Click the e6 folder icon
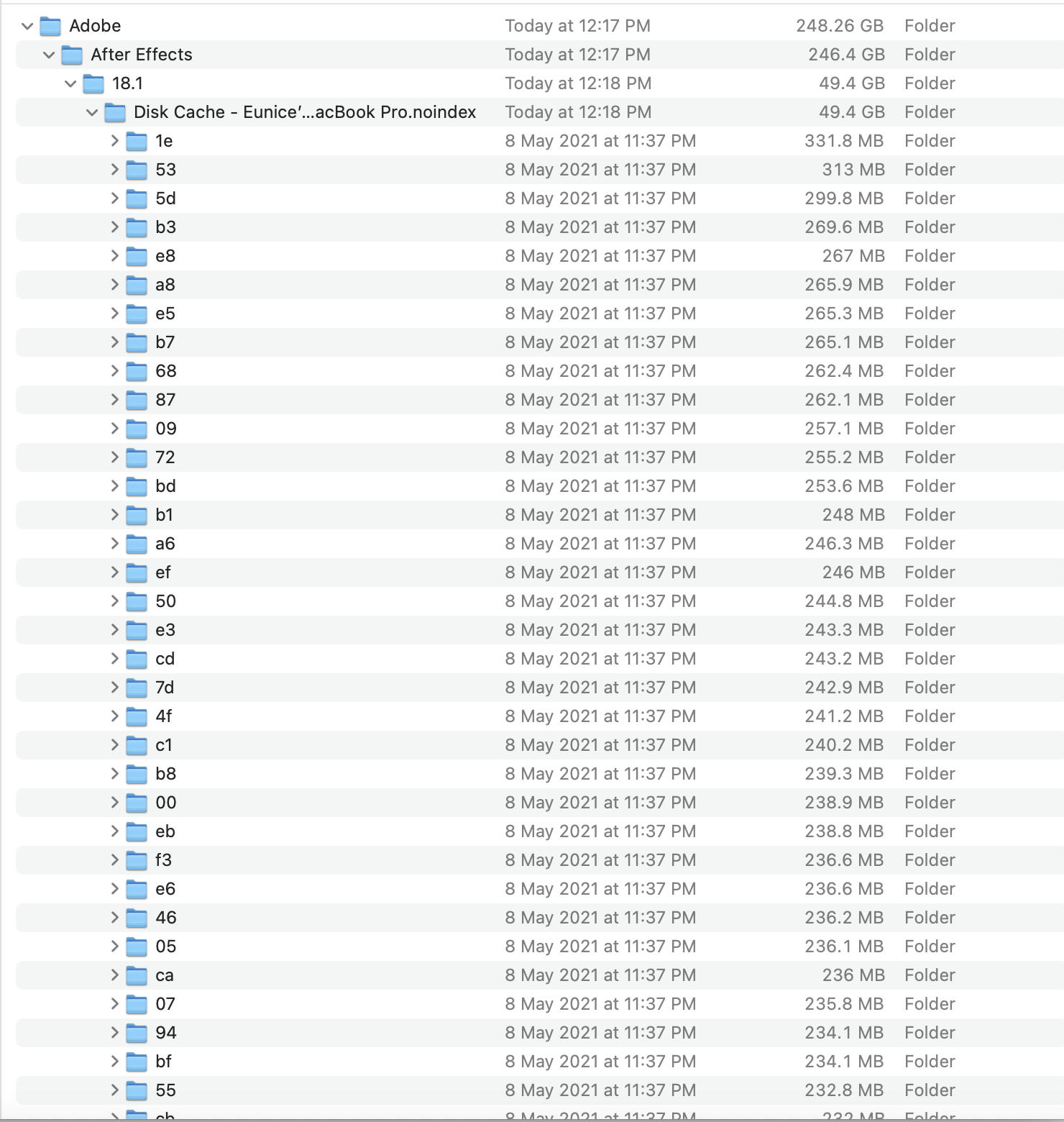The height and width of the screenshot is (1122, 1064). [137, 890]
